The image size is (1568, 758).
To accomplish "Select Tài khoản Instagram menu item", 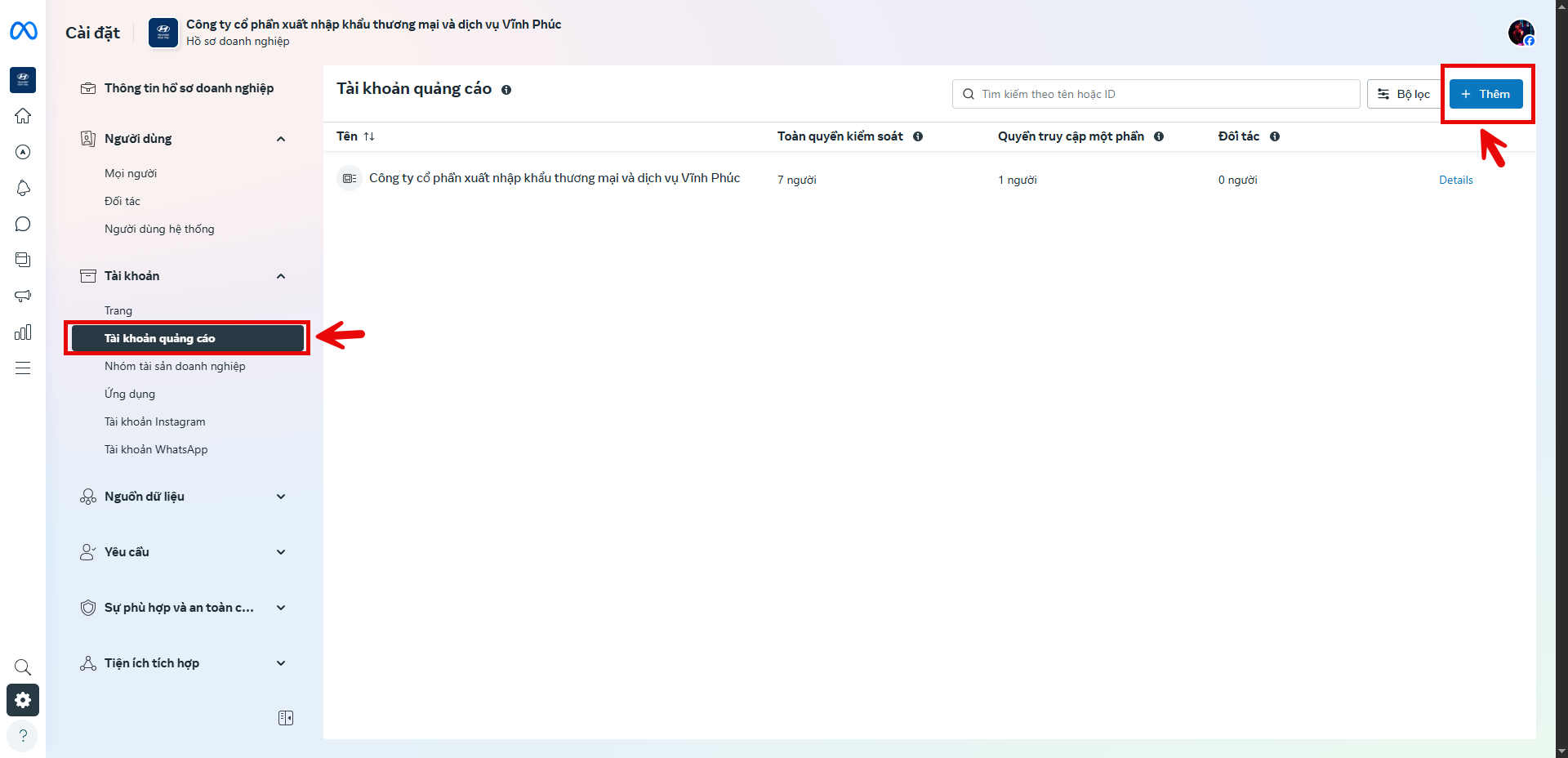I will (x=155, y=421).
